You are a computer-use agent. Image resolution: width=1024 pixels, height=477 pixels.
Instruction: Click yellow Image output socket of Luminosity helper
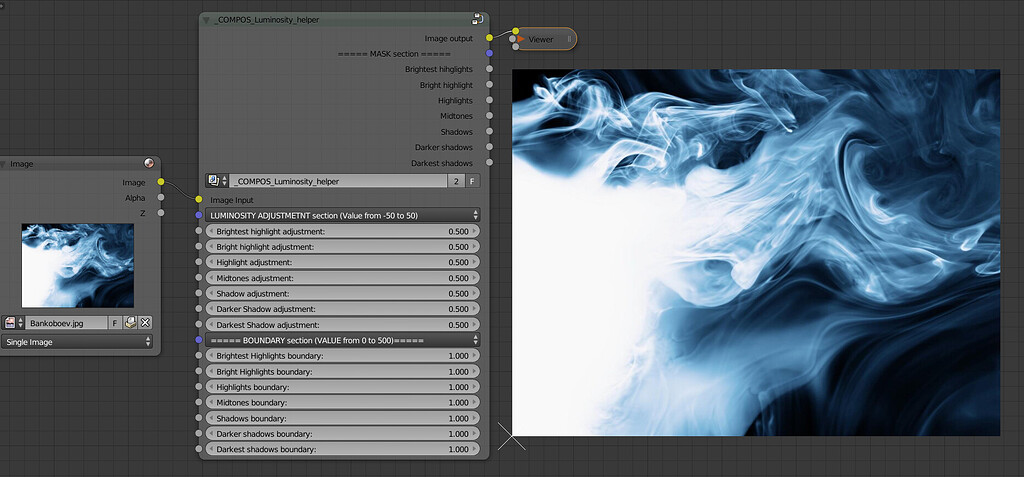(x=489, y=38)
